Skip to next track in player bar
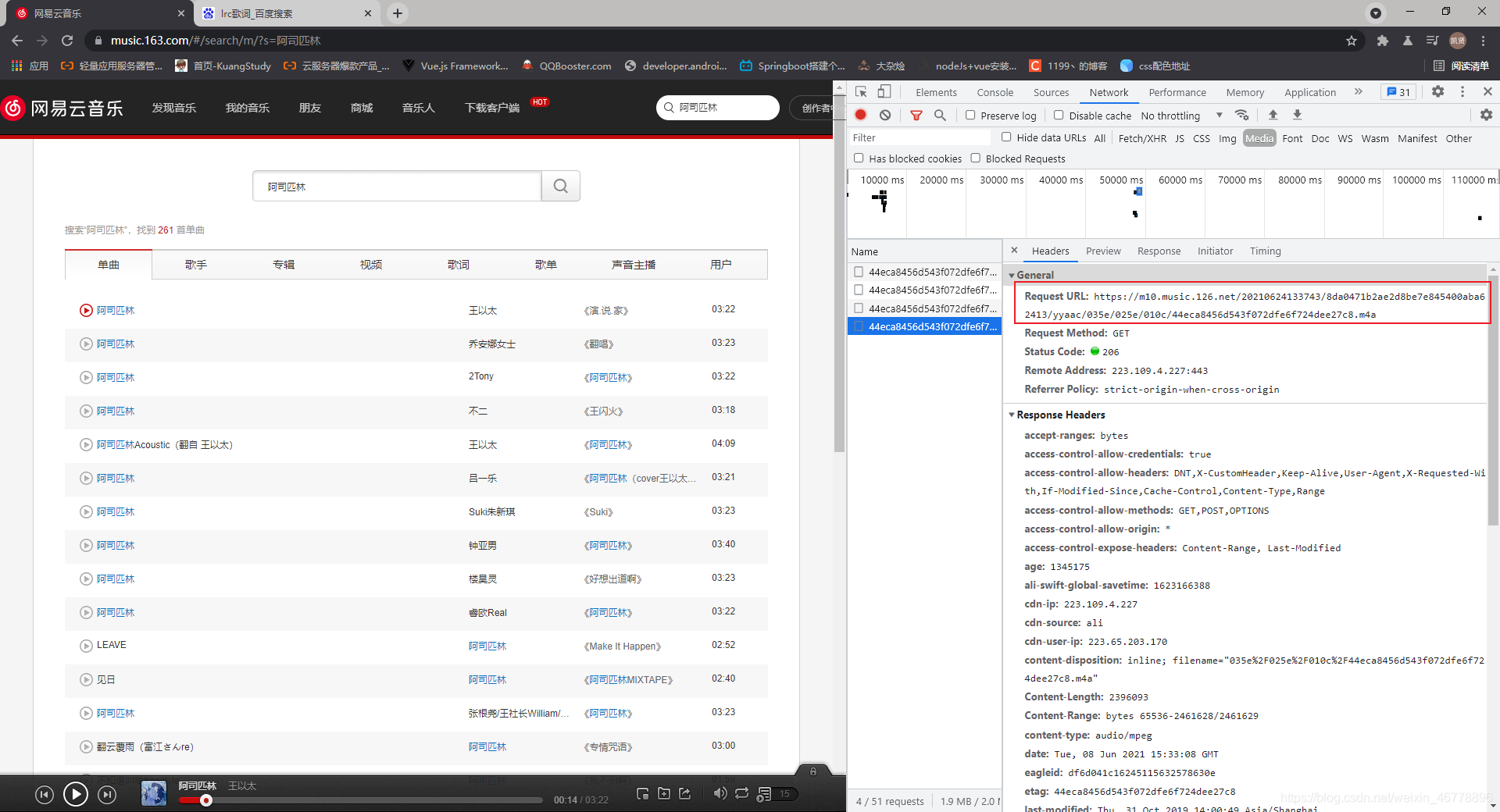Image resolution: width=1500 pixels, height=812 pixels. click(x=107, y=795)
